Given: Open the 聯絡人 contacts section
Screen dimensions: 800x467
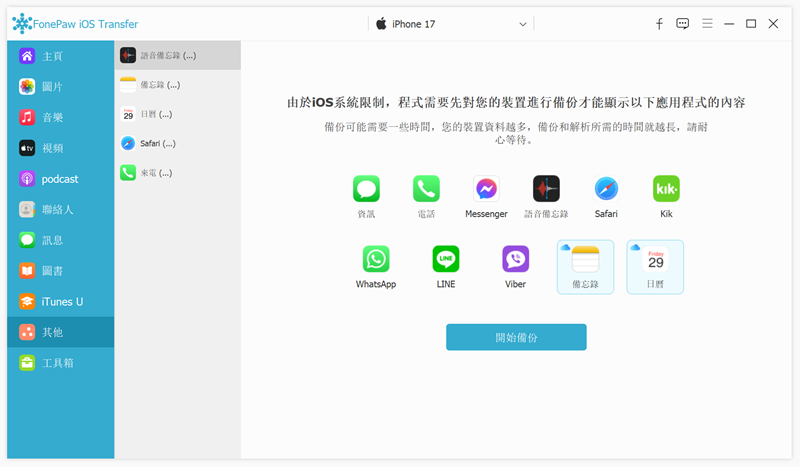Looking at the screenshot, I should (60, 209).
